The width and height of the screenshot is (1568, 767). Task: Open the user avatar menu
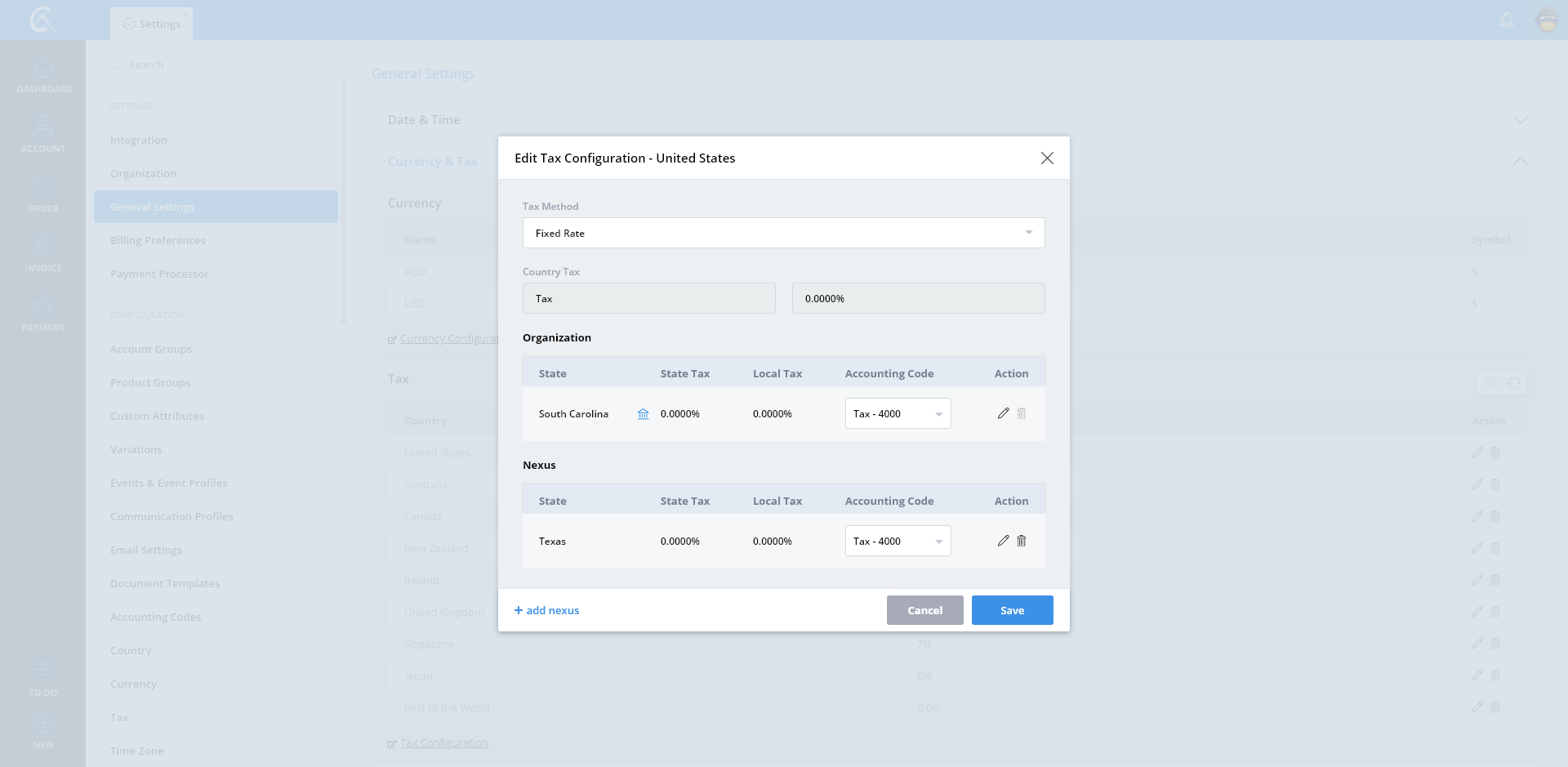tap(1547, 20)
